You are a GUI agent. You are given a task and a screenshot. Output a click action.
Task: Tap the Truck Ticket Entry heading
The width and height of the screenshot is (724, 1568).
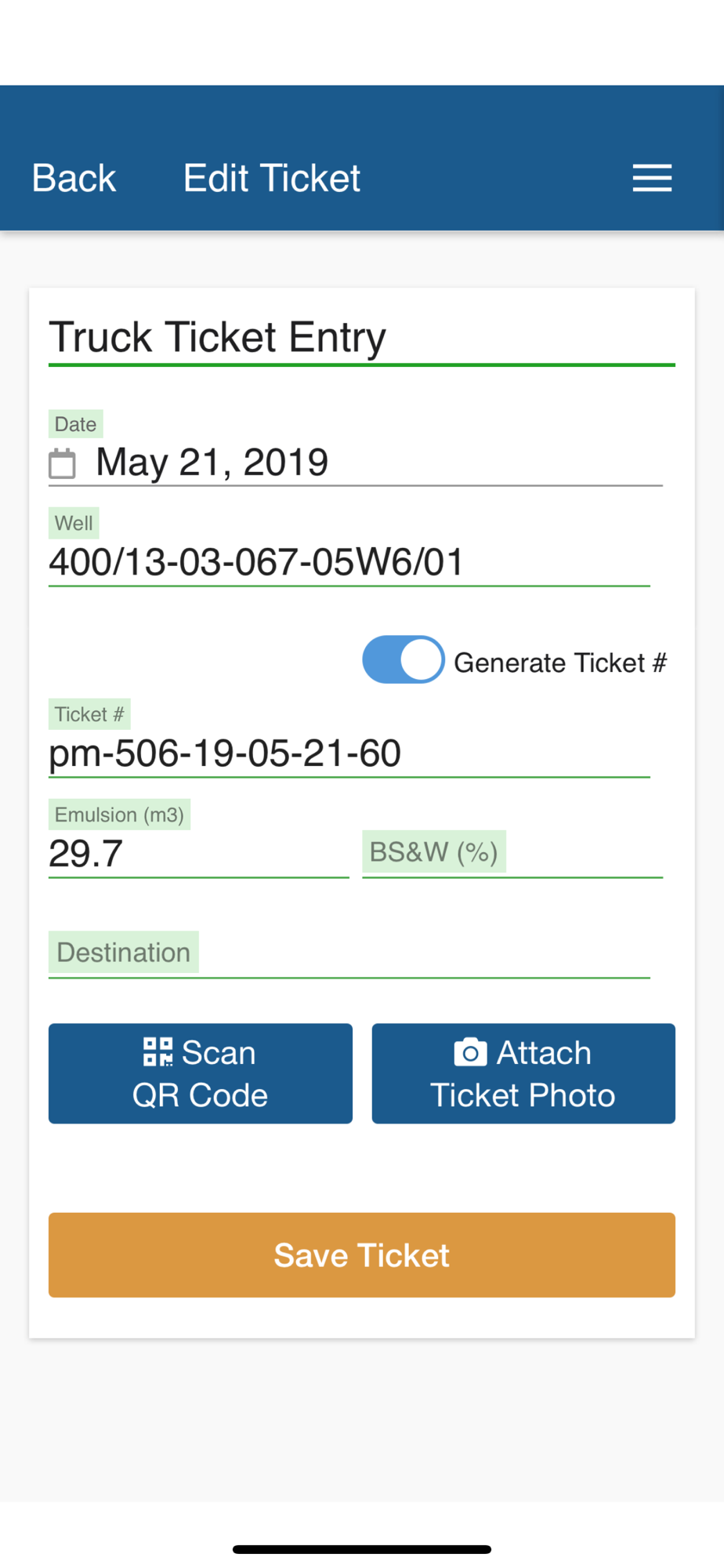click(218, 337)
